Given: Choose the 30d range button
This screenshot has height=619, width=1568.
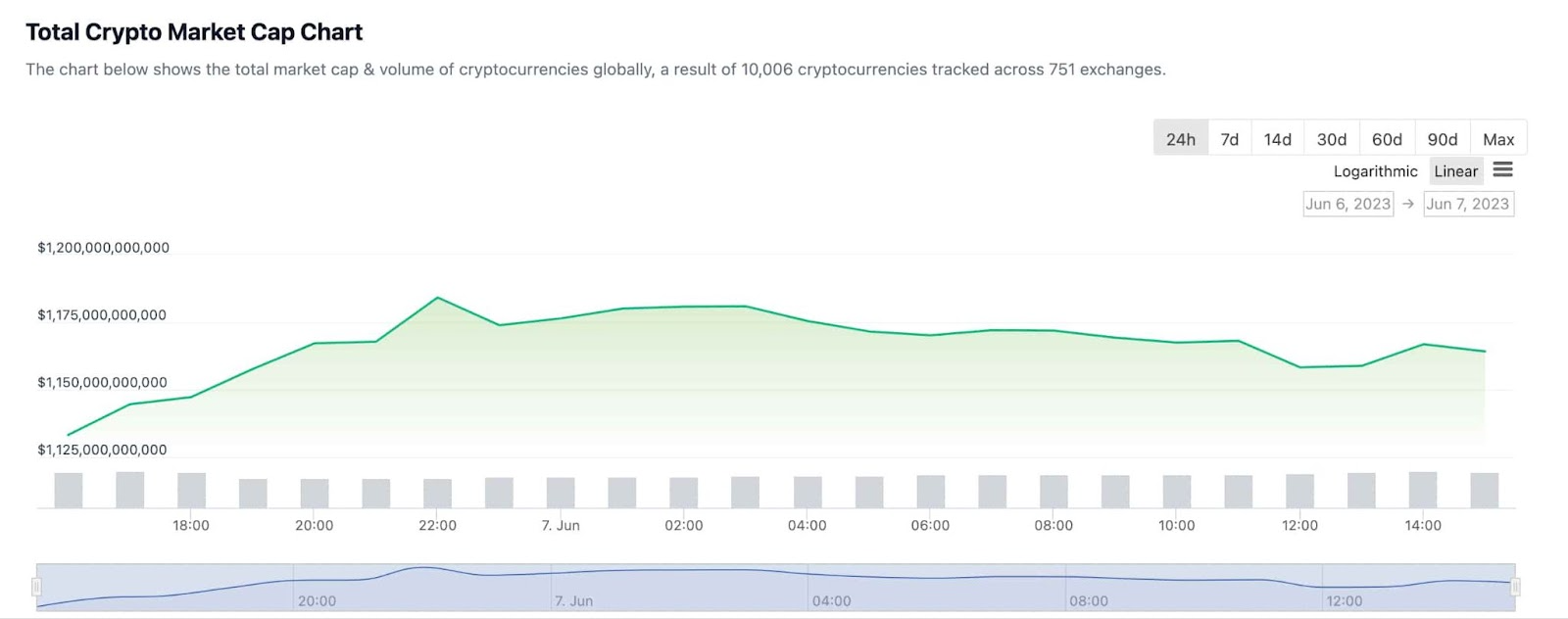Looking at the screenshot, I should pos(1331,139).
